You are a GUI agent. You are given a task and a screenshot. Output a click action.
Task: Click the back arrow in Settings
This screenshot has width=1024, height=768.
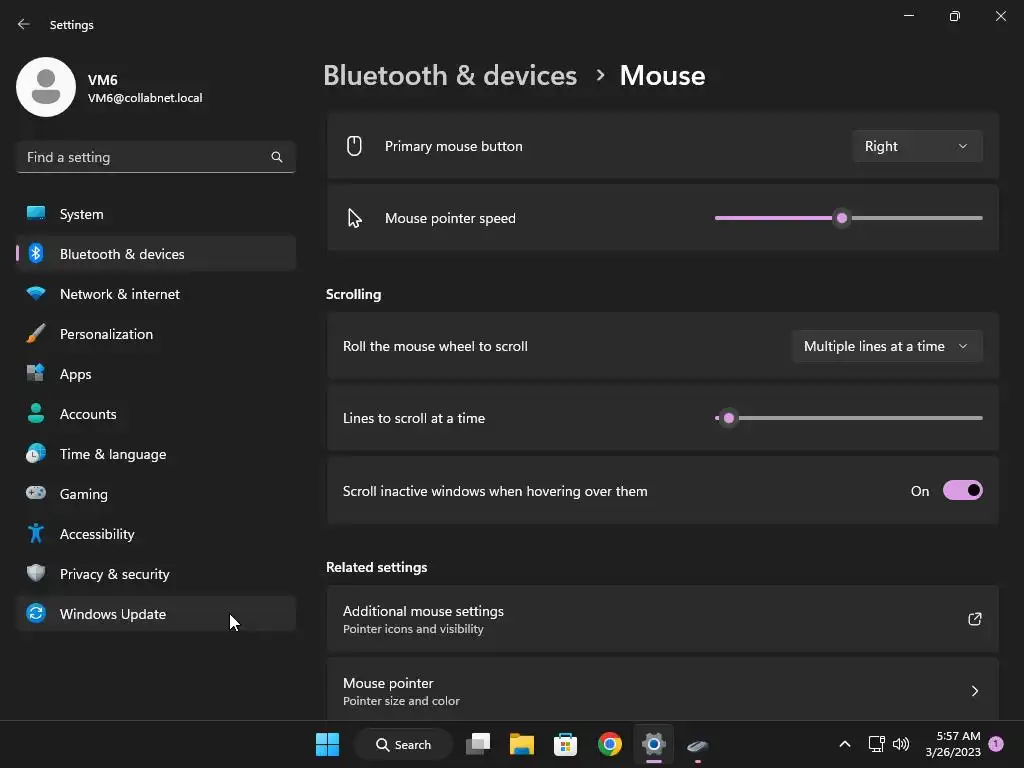coord(24,24)
